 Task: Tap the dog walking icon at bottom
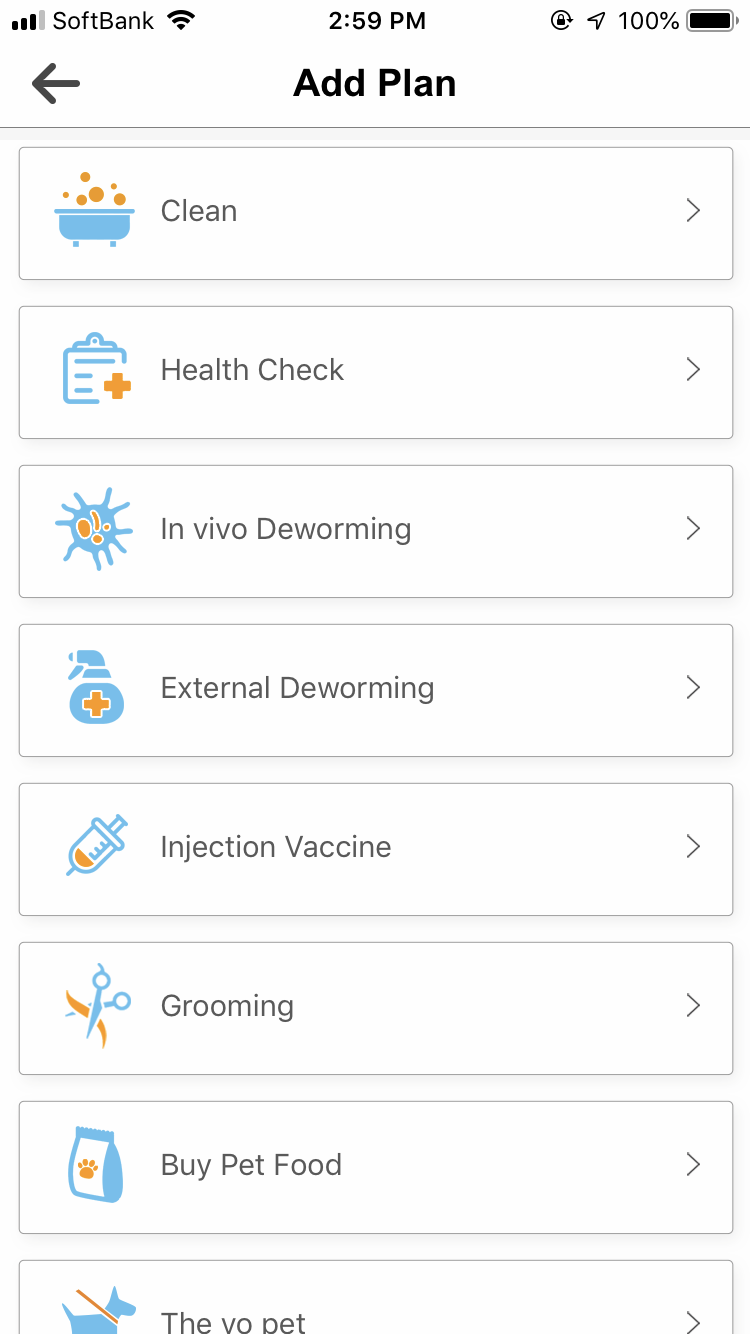pos(98,1310)
